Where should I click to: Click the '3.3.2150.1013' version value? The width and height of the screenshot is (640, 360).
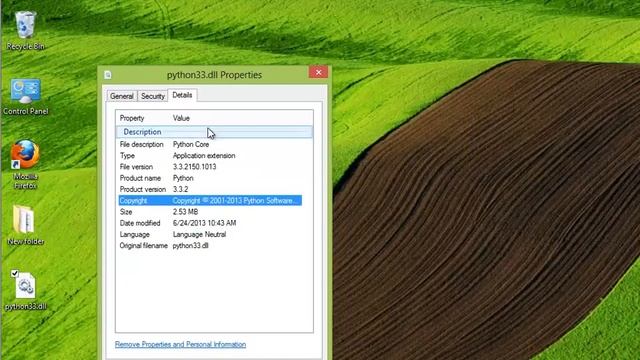194,167
